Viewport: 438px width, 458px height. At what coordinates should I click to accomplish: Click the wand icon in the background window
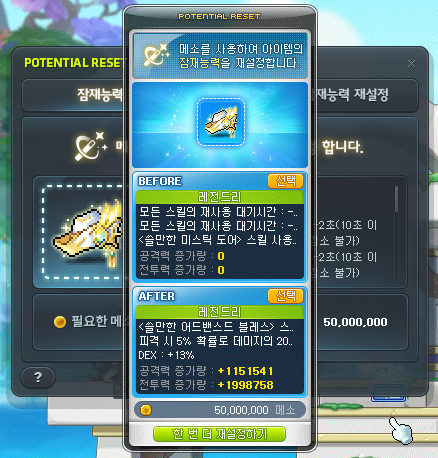90,146
